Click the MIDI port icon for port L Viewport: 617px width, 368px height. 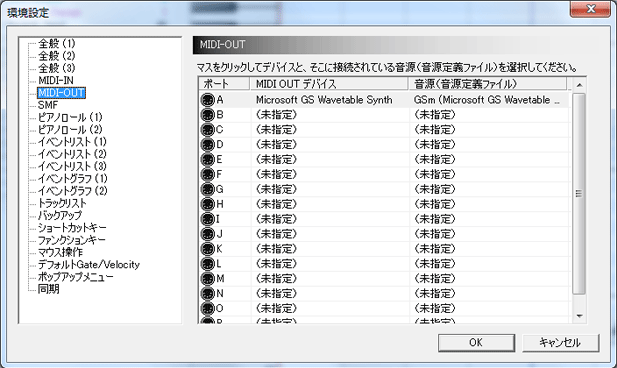click(207, 264)
